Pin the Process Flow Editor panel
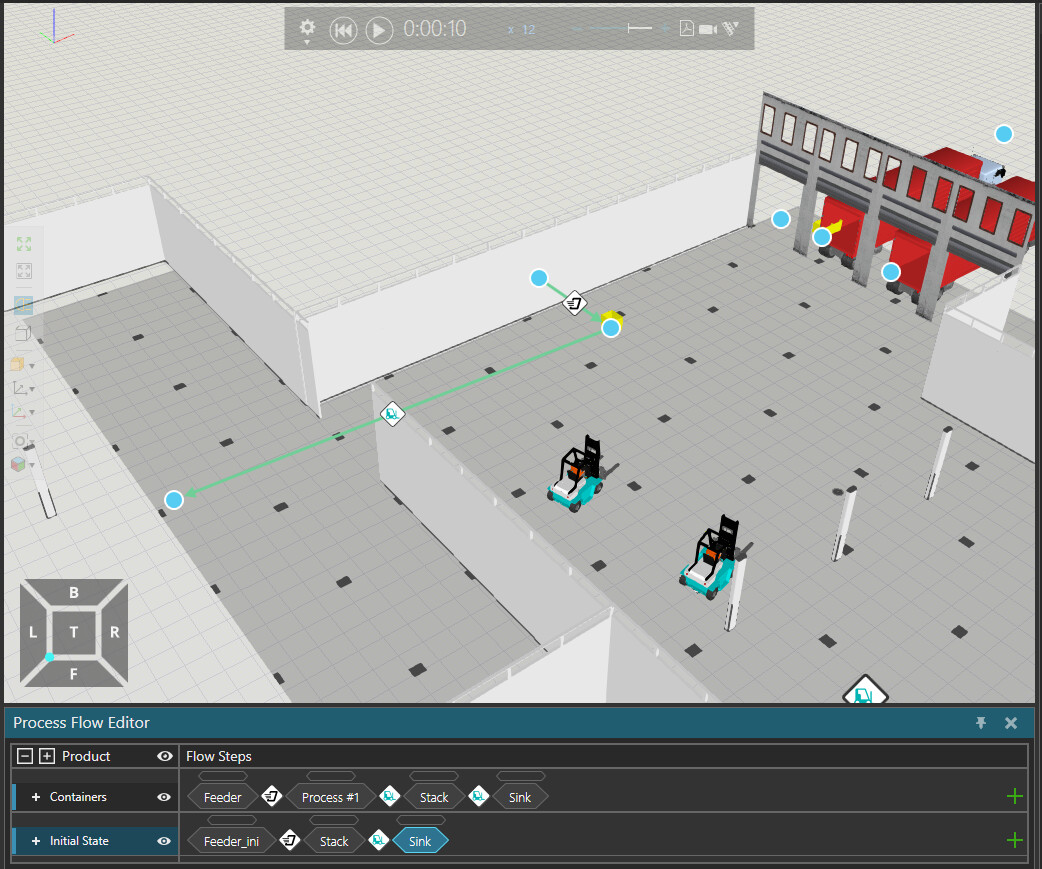 [x=981, y=722]
